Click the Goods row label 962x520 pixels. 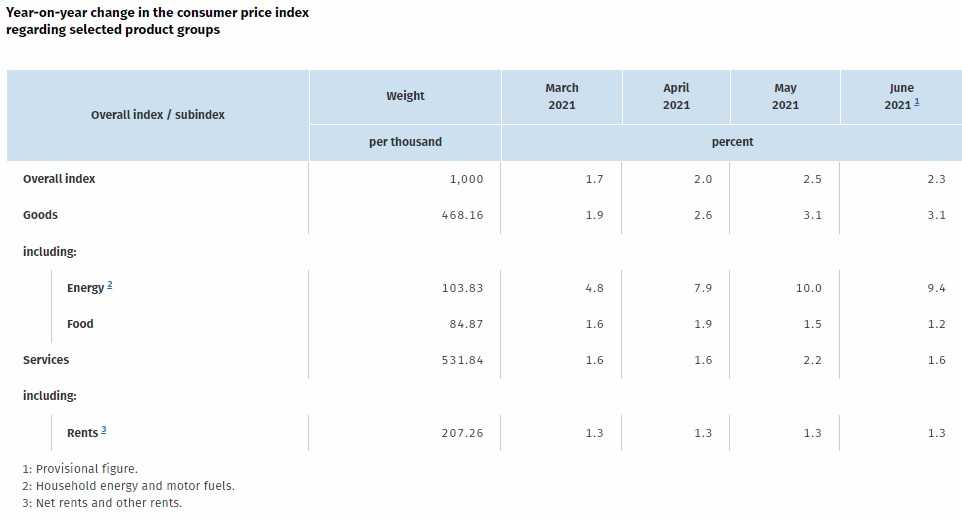(x=40, y=215)
